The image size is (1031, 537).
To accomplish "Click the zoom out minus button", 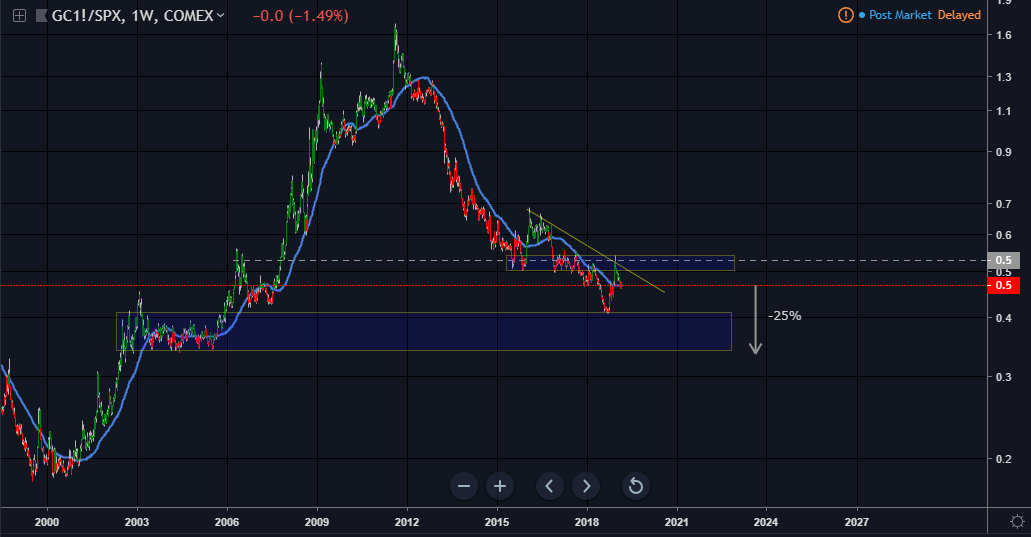I will pos(464,487).
